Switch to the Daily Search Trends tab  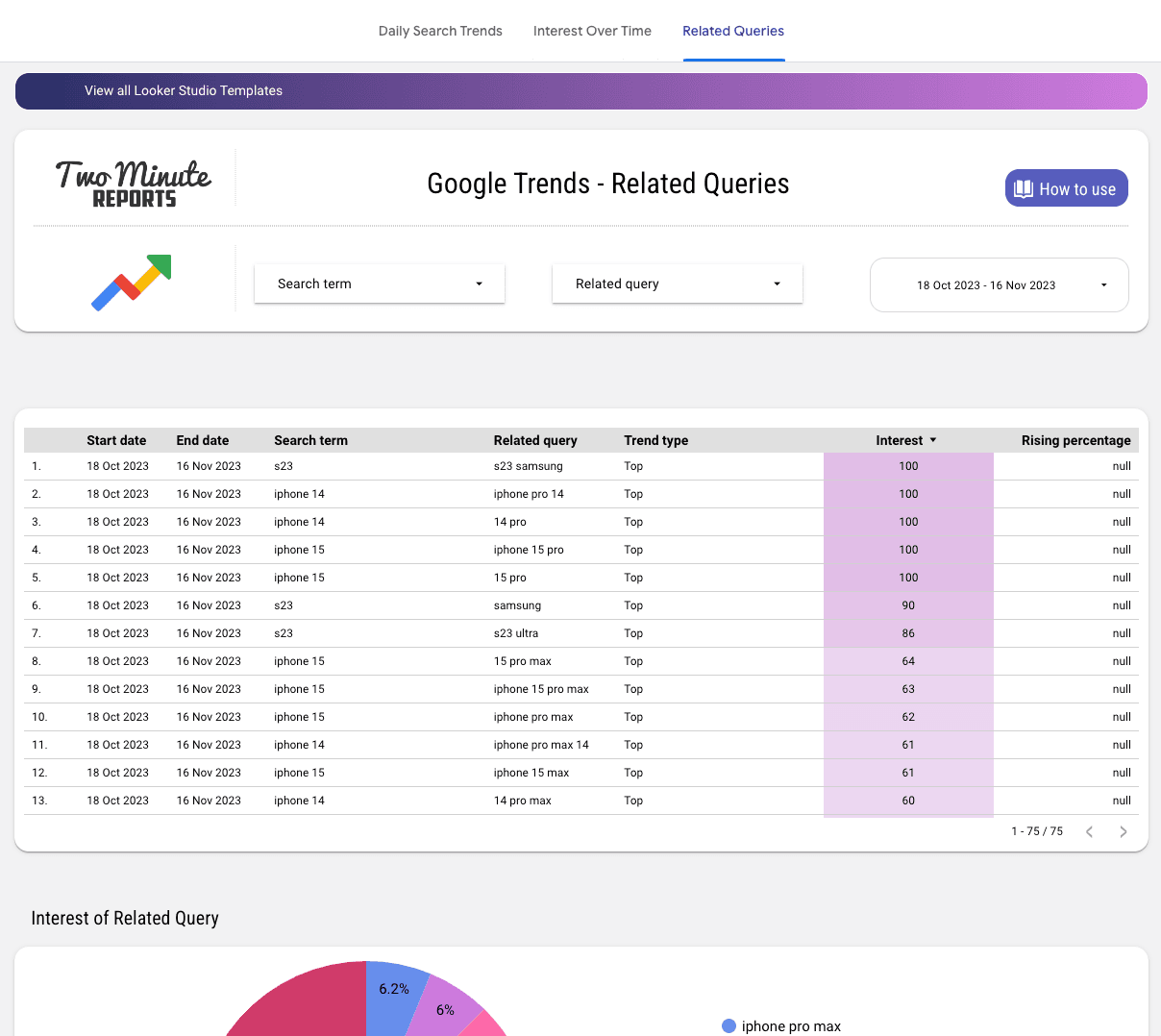[440, 31]
